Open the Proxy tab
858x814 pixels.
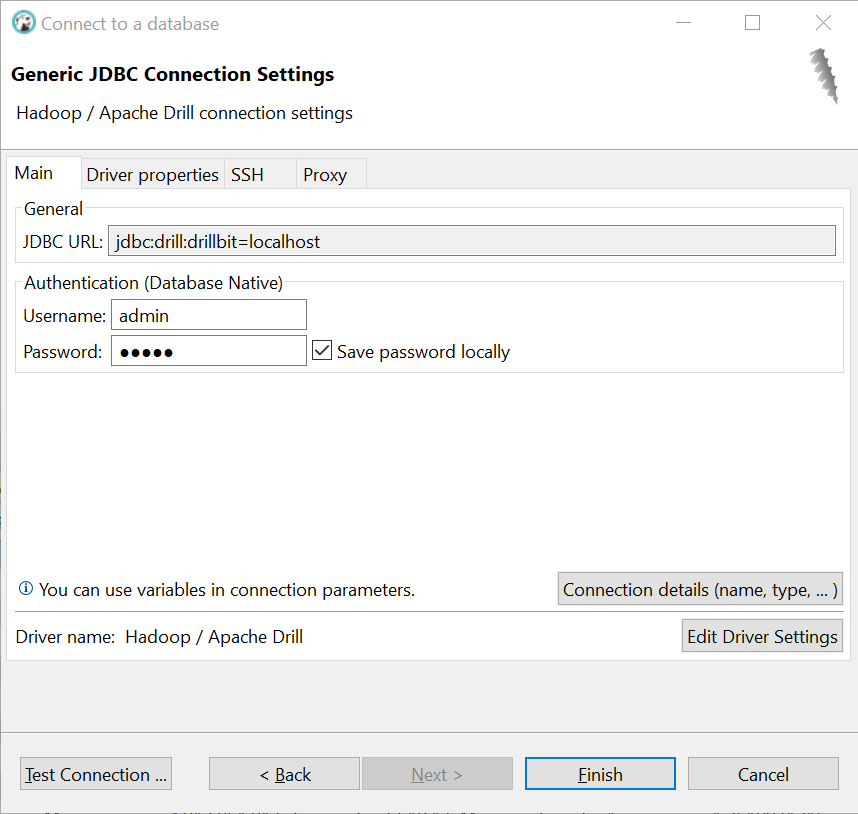tap(324, 174)
